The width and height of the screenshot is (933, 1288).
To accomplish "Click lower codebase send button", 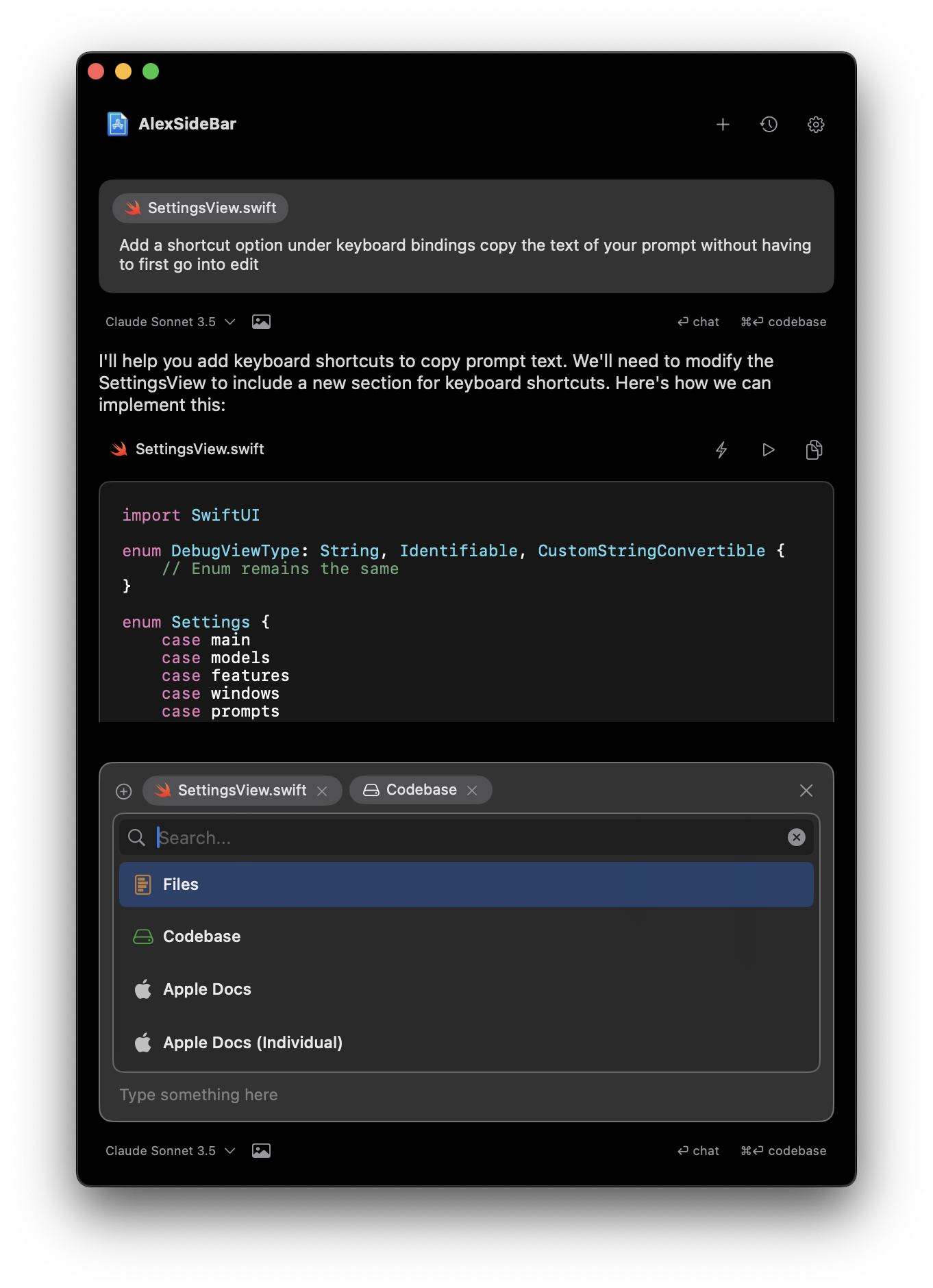I will [x=783, y=1151].
